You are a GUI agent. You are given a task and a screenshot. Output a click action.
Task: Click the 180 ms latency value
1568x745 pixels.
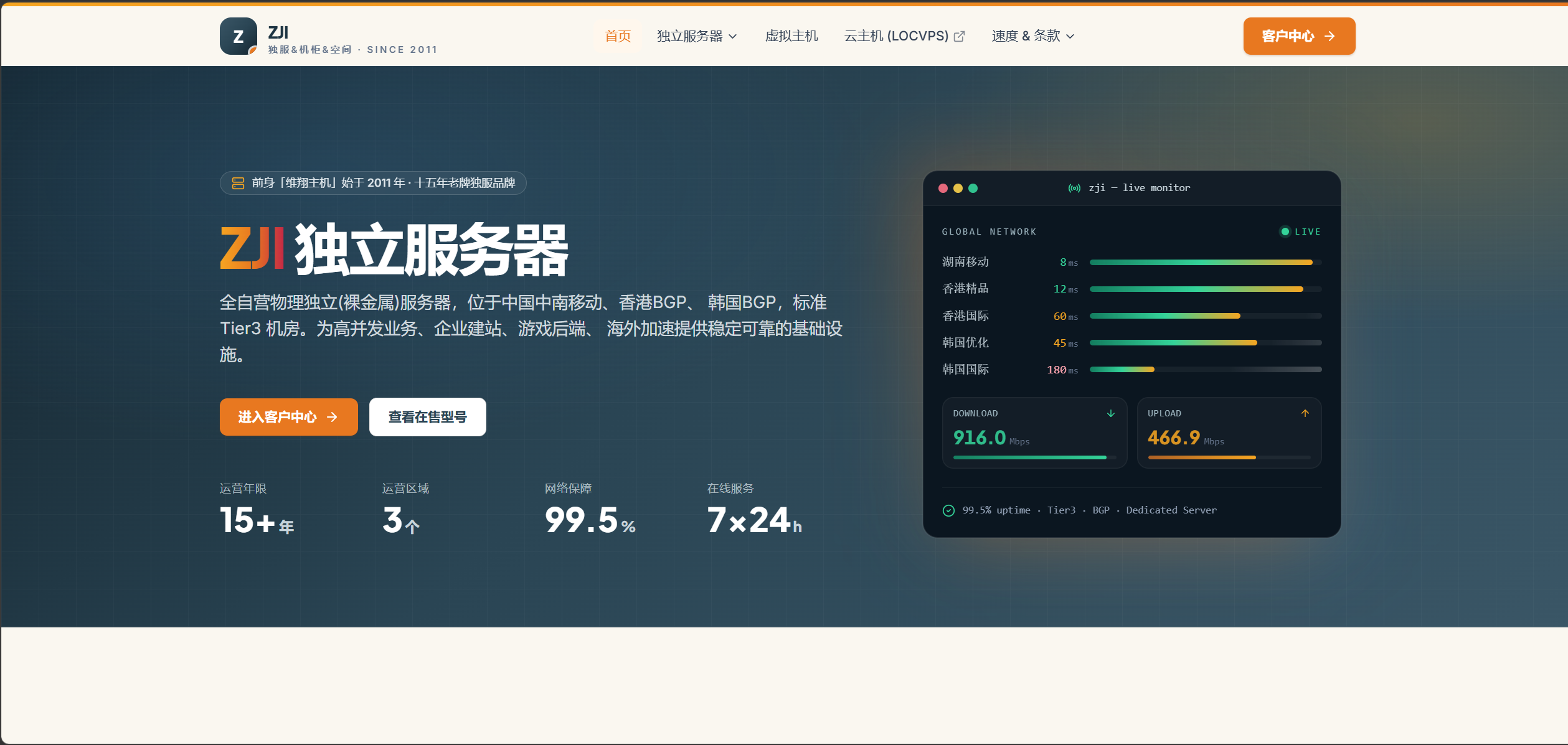1062,370
